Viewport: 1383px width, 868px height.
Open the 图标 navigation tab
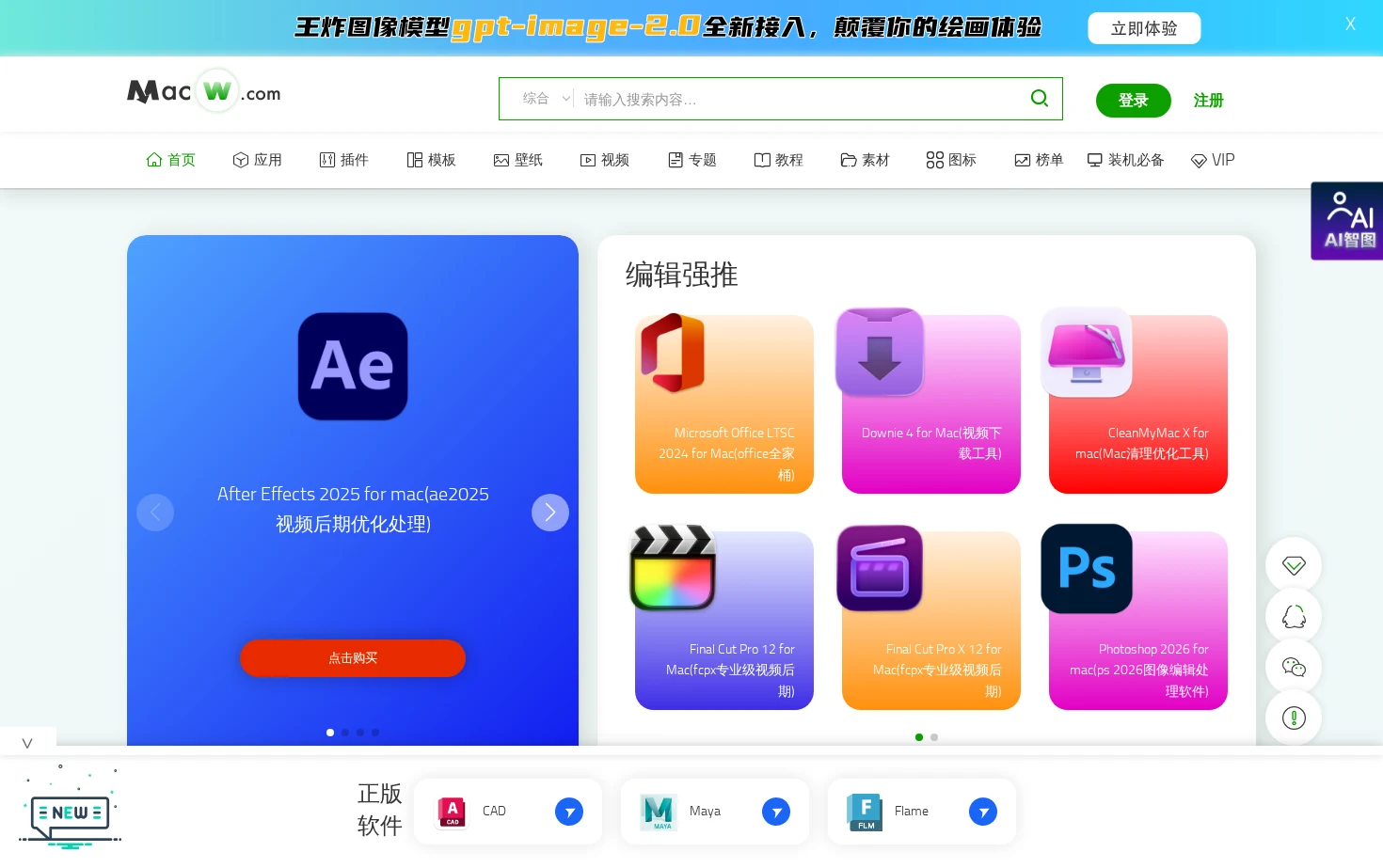[x=952, y=160]
